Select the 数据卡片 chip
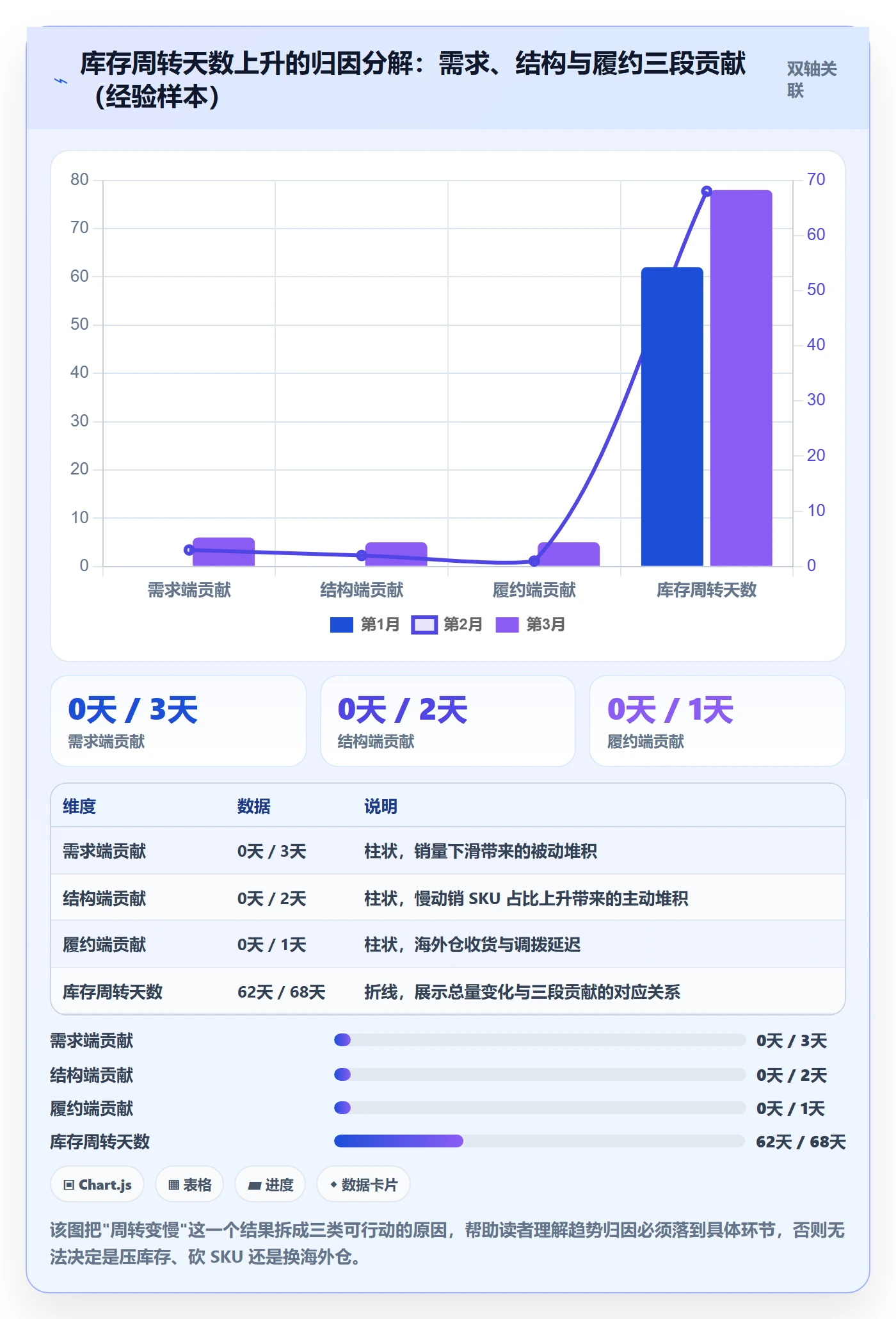 point(364,1185)
